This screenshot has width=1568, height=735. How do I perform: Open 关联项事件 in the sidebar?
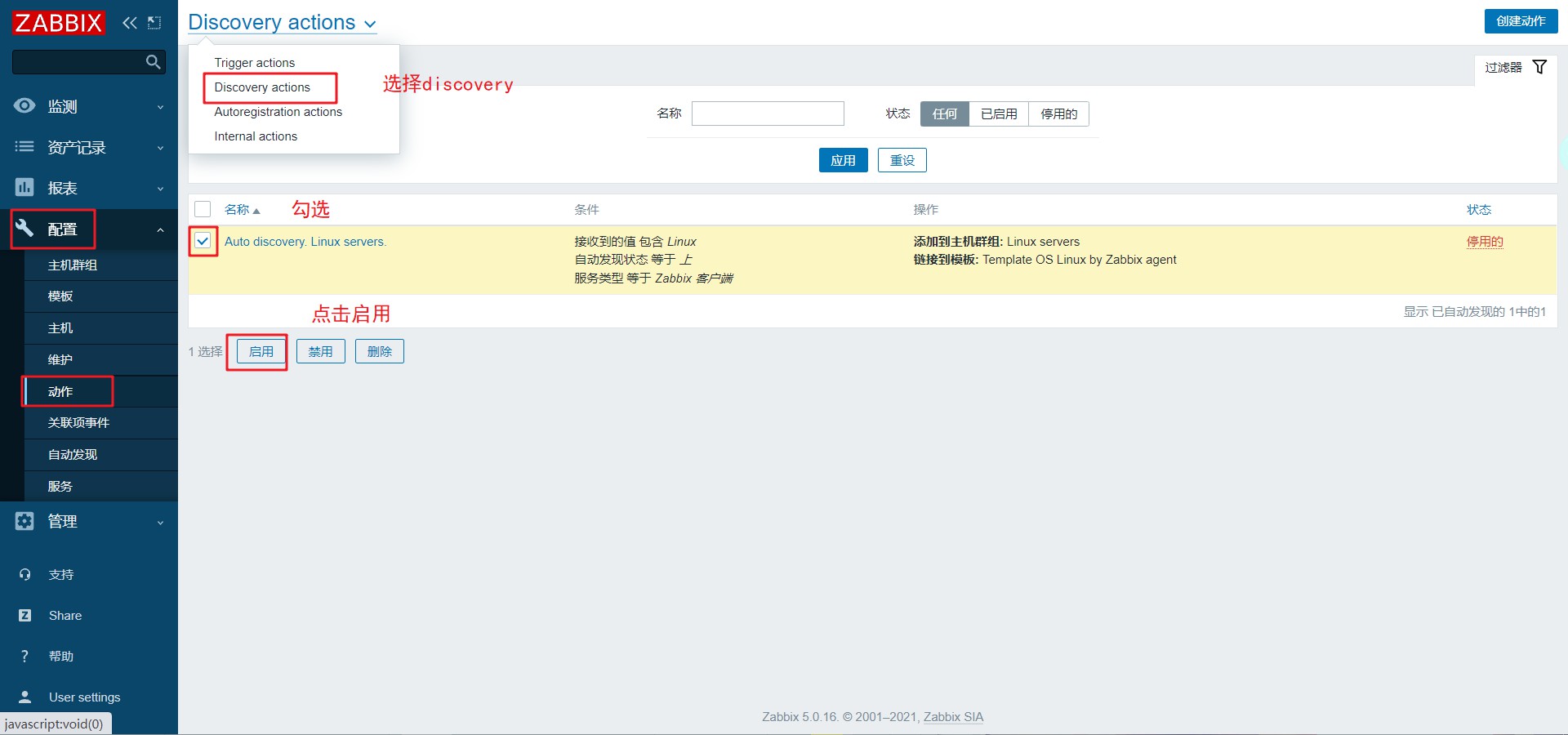(101, 423)
